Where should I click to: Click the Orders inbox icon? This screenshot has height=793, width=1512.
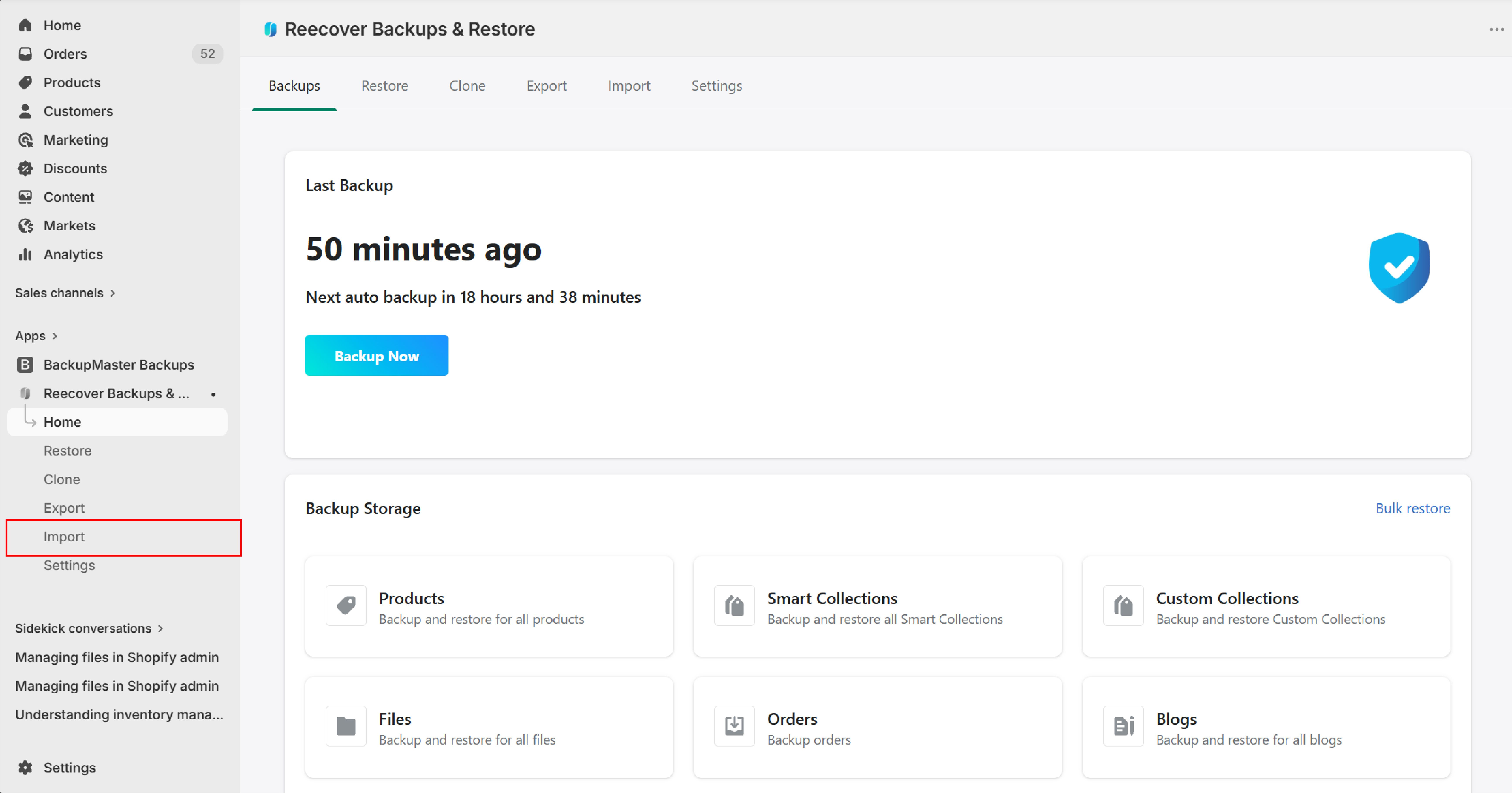pos(25,54)
